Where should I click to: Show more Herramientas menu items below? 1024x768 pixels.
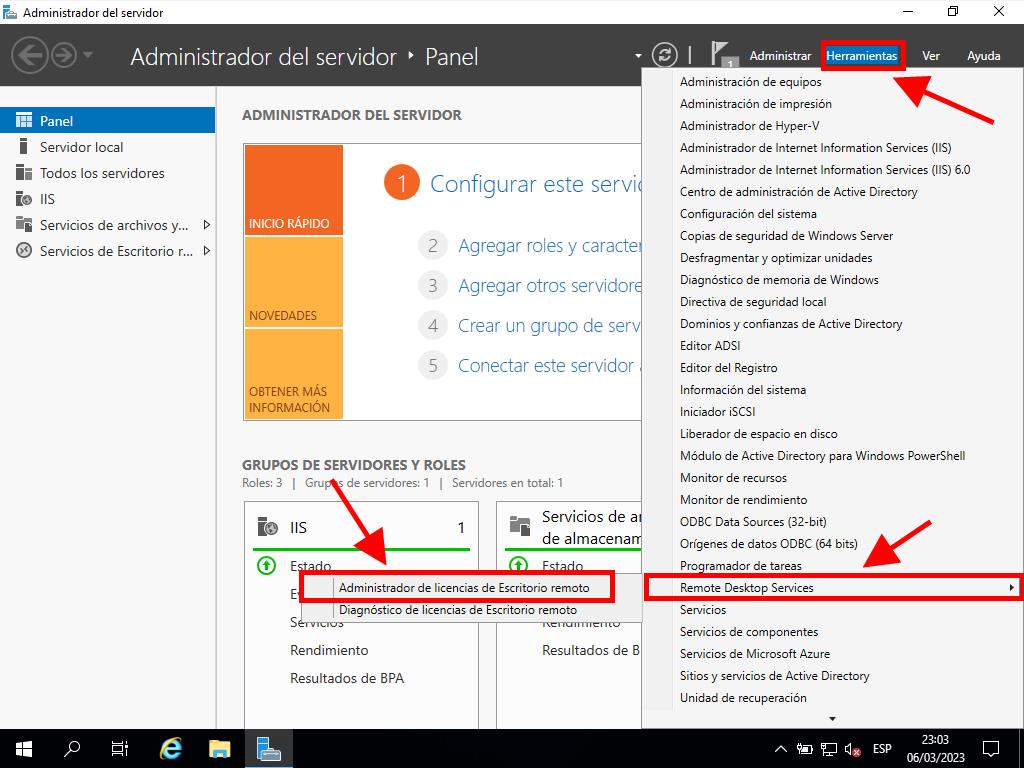832,719
